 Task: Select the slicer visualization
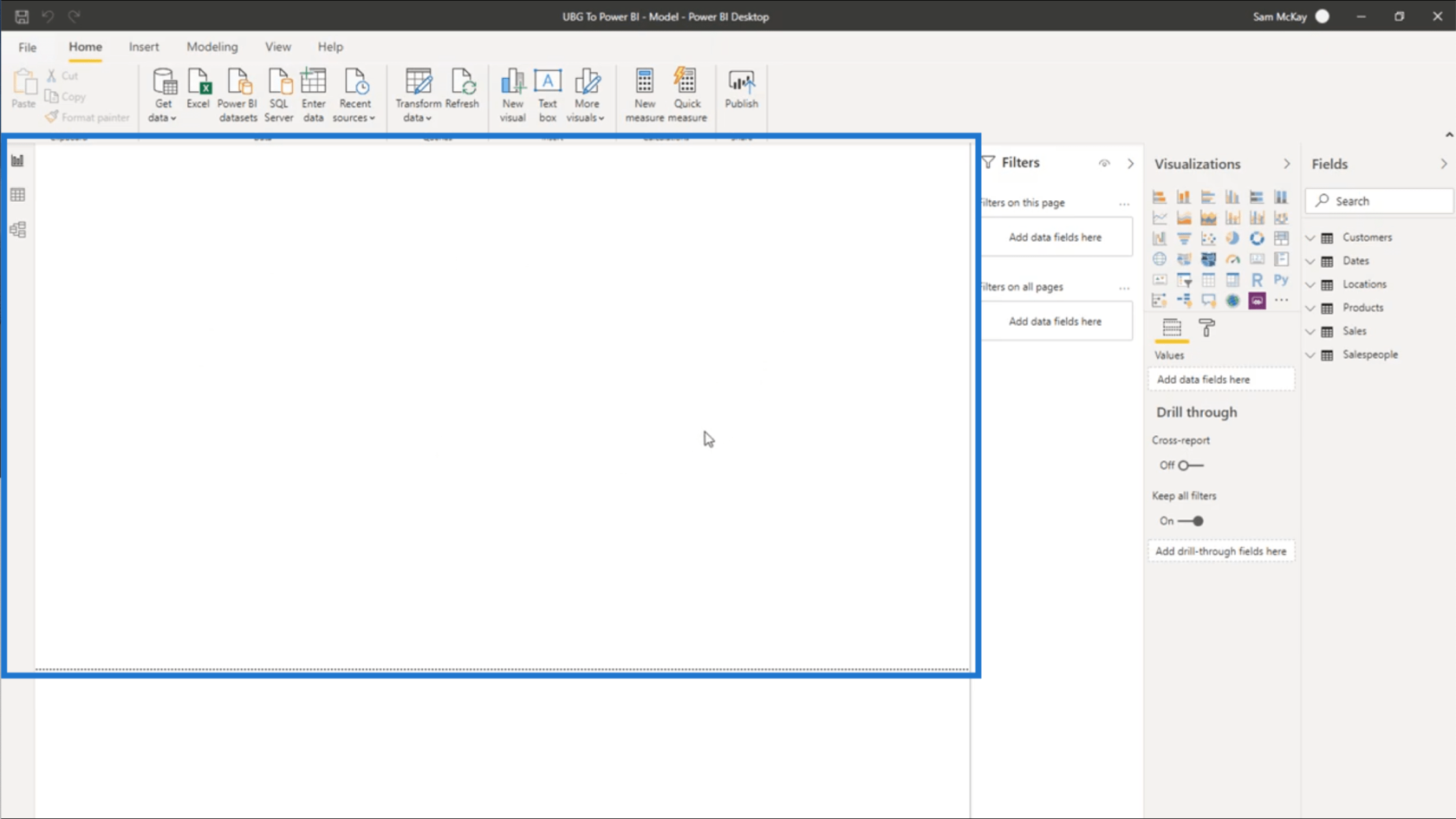(1184, 280)
